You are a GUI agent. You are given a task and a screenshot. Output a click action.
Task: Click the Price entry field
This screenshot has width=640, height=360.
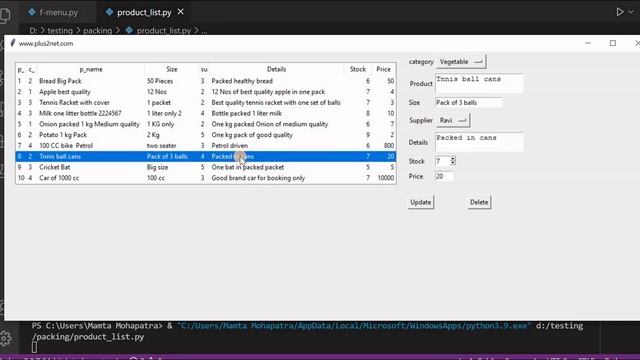[x=444, y=176]
